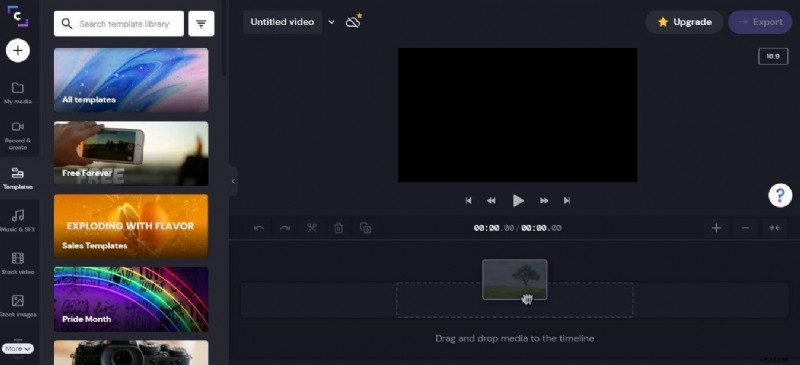Open the Free Forever template category
The width and height of the screenshot is (800, 365).
131,153
